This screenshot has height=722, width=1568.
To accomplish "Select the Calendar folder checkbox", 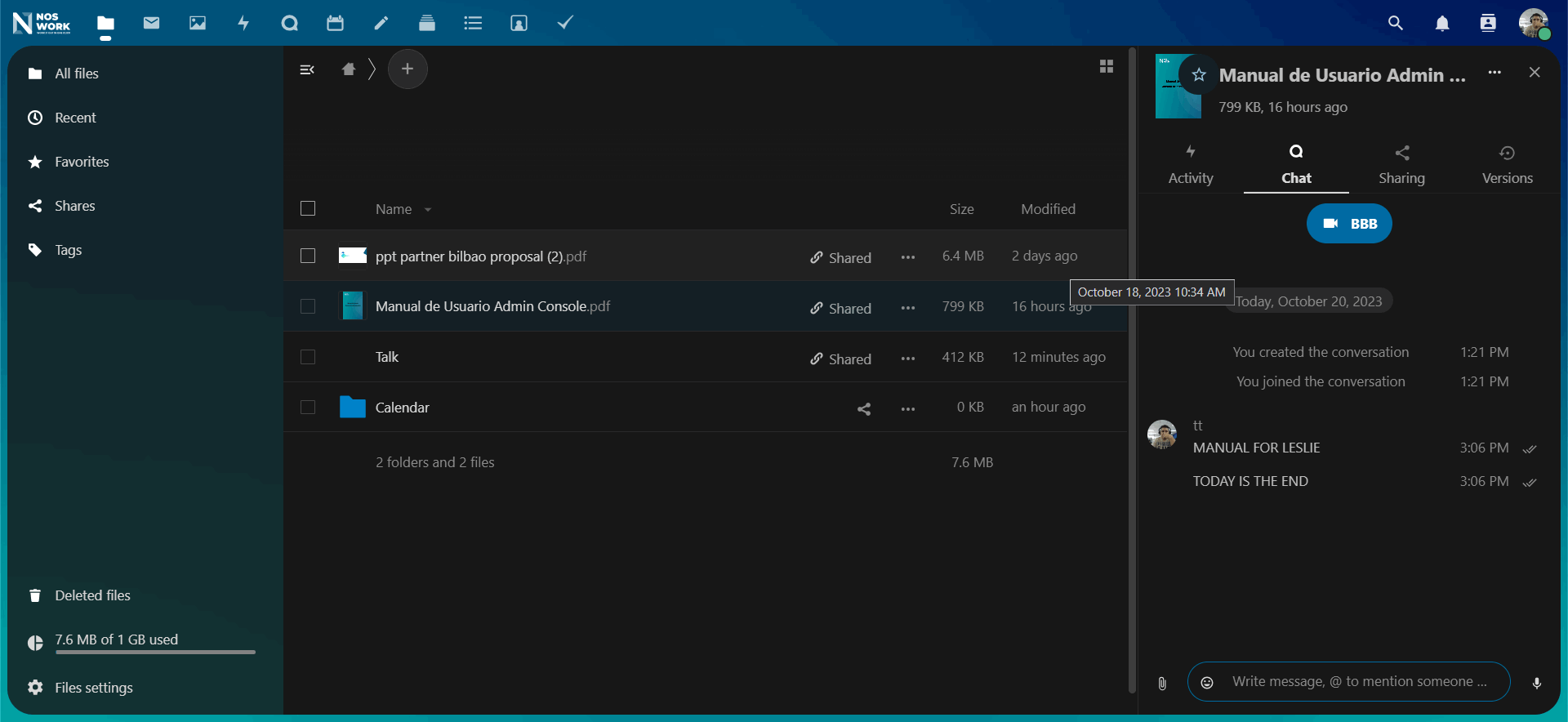I will click(x=308, y=407).
